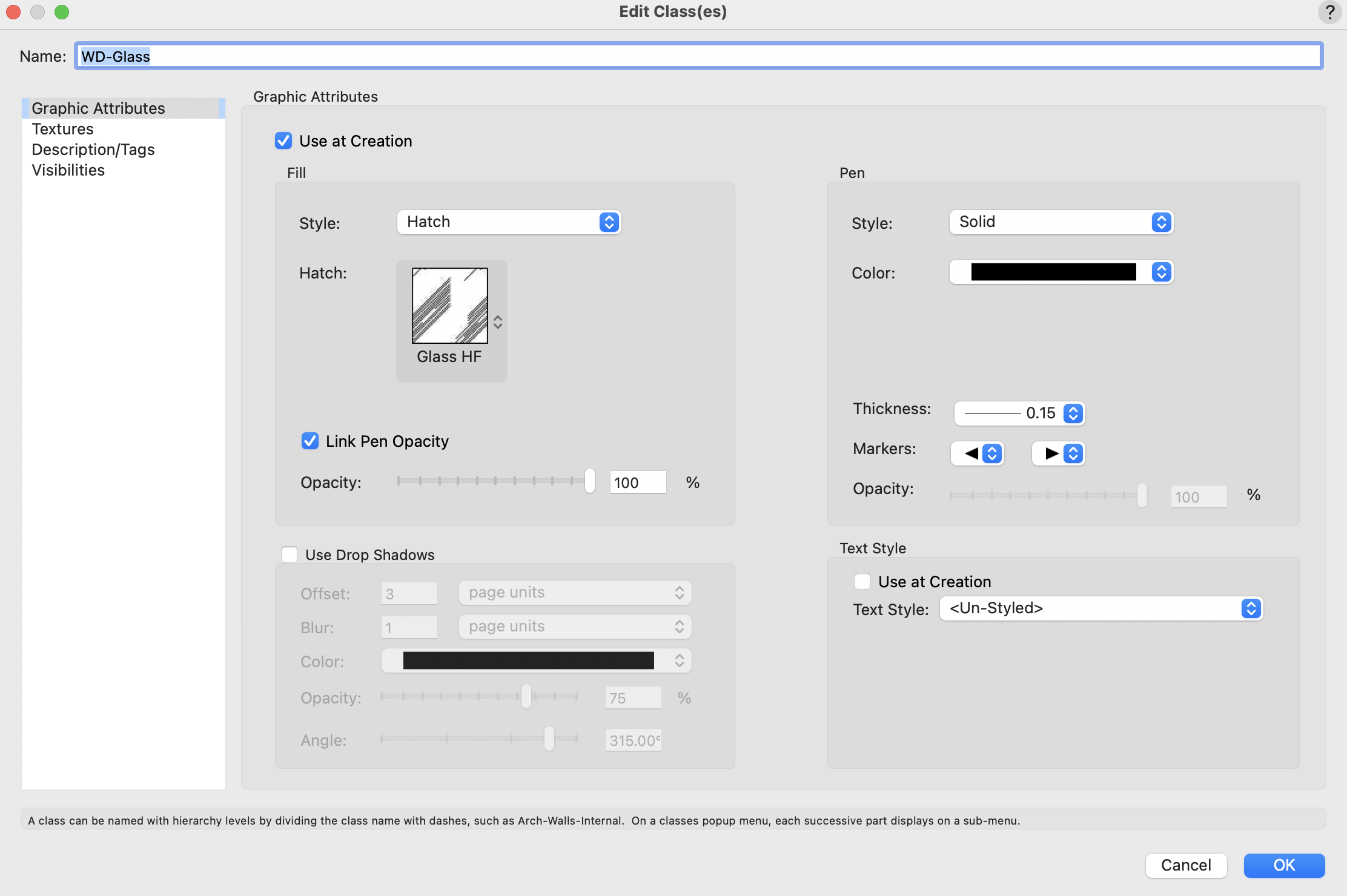Switch to the Textures pane

click(x=62, y=129)
